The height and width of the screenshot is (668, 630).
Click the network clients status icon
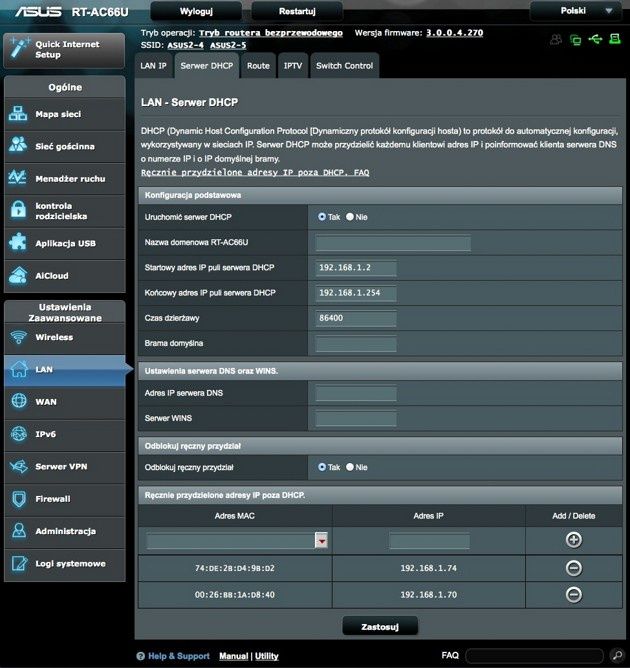pos(575,40)
